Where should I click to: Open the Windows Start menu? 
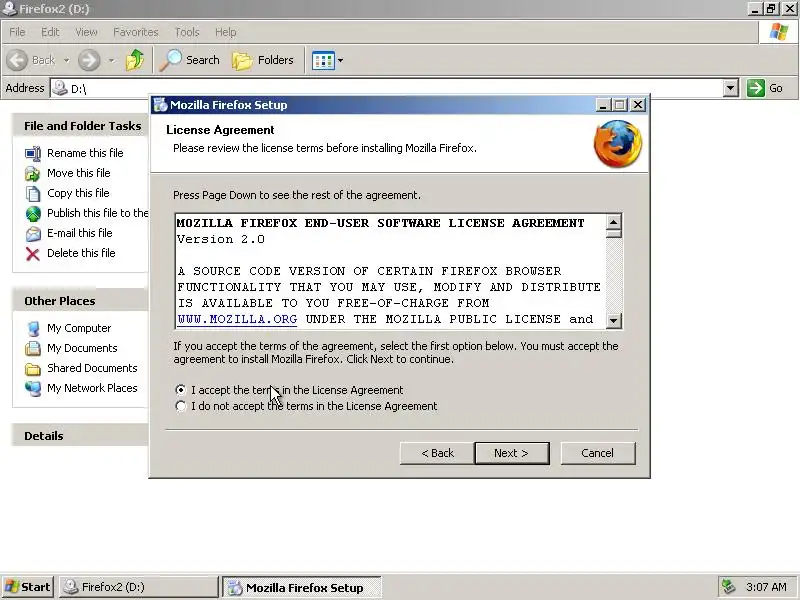pos(28,587)
